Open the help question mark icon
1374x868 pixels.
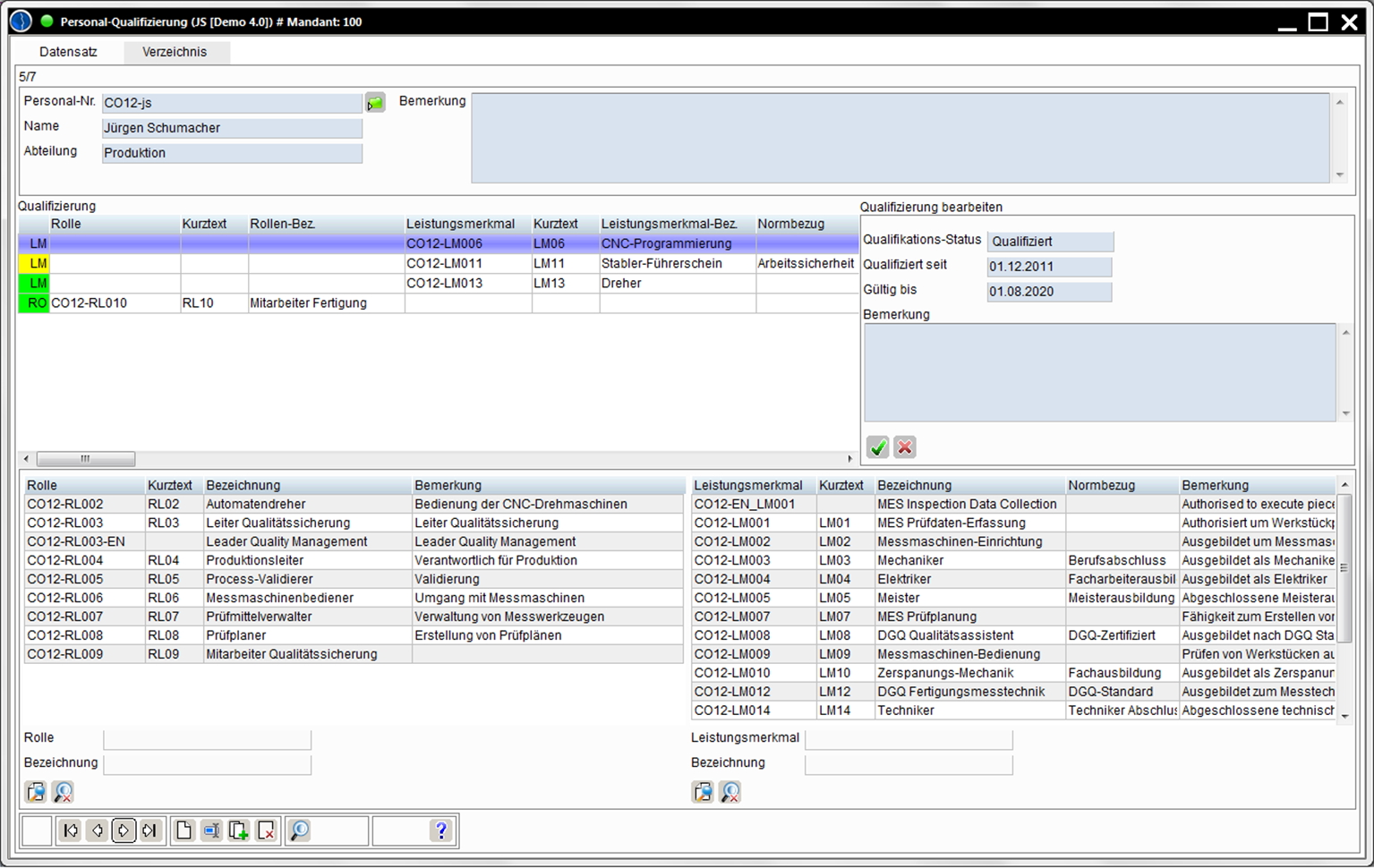[440, 830]
